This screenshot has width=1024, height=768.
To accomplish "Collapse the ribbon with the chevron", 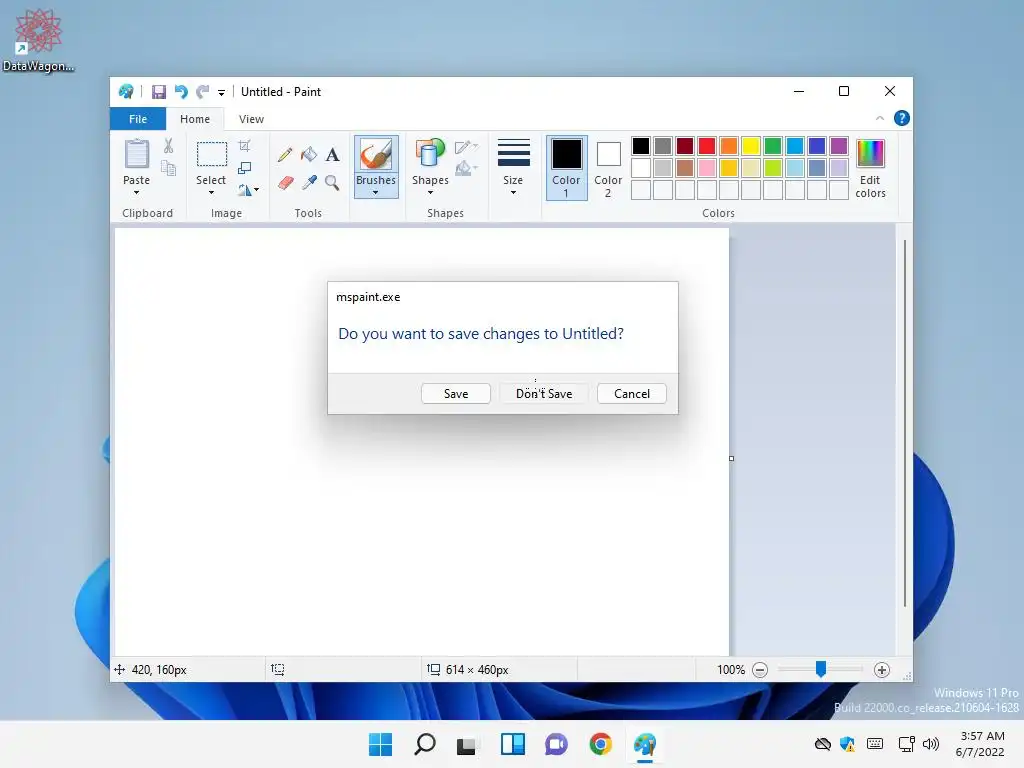I will [x=880, y=118].
